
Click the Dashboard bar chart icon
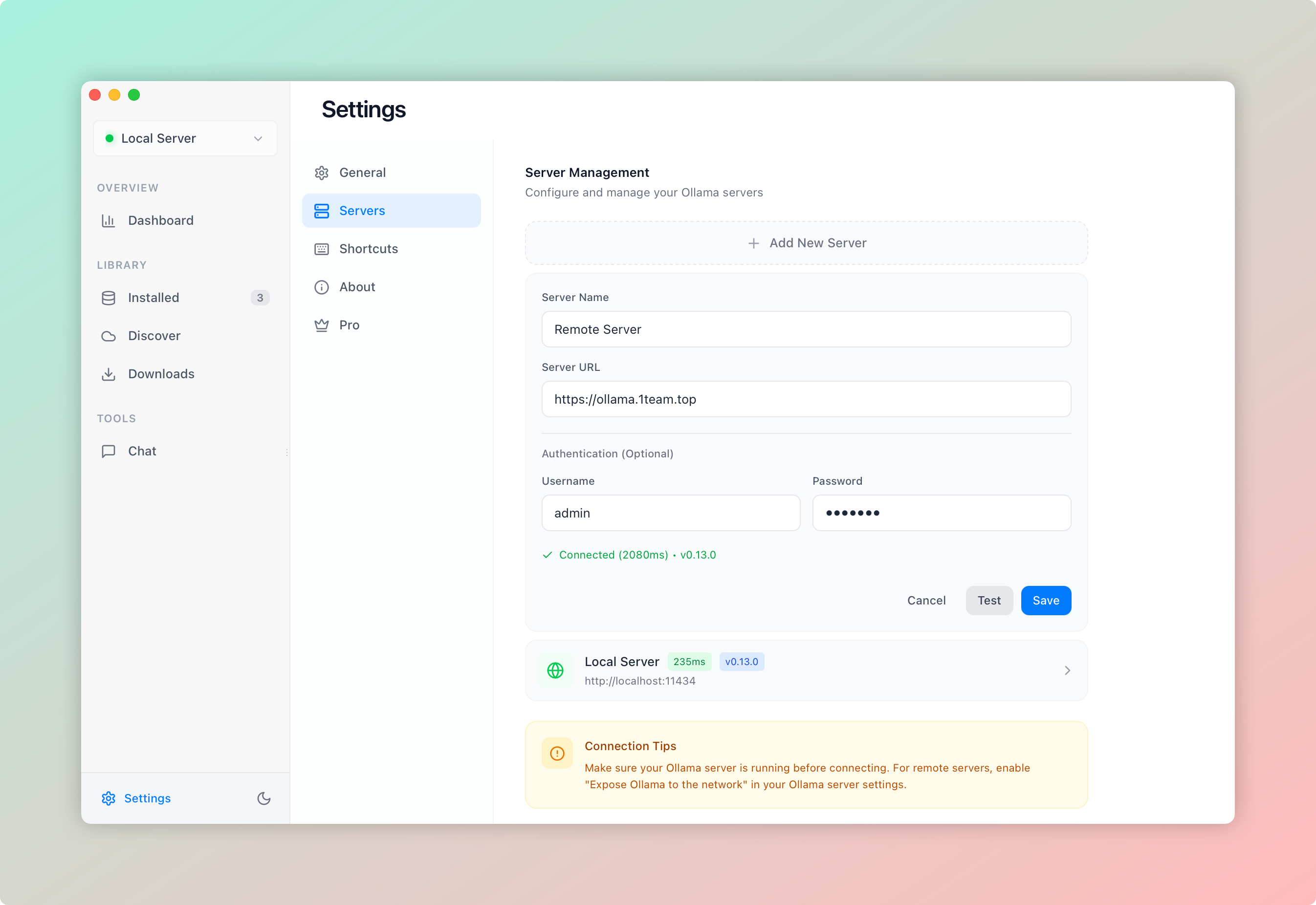(109, 220)
